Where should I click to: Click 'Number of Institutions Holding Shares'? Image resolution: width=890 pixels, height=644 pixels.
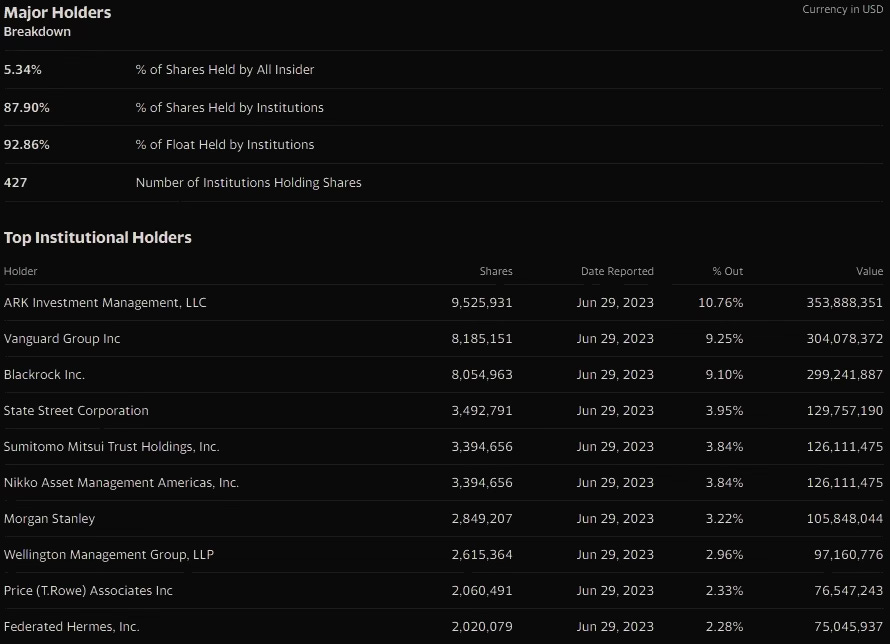coord(249,183)
